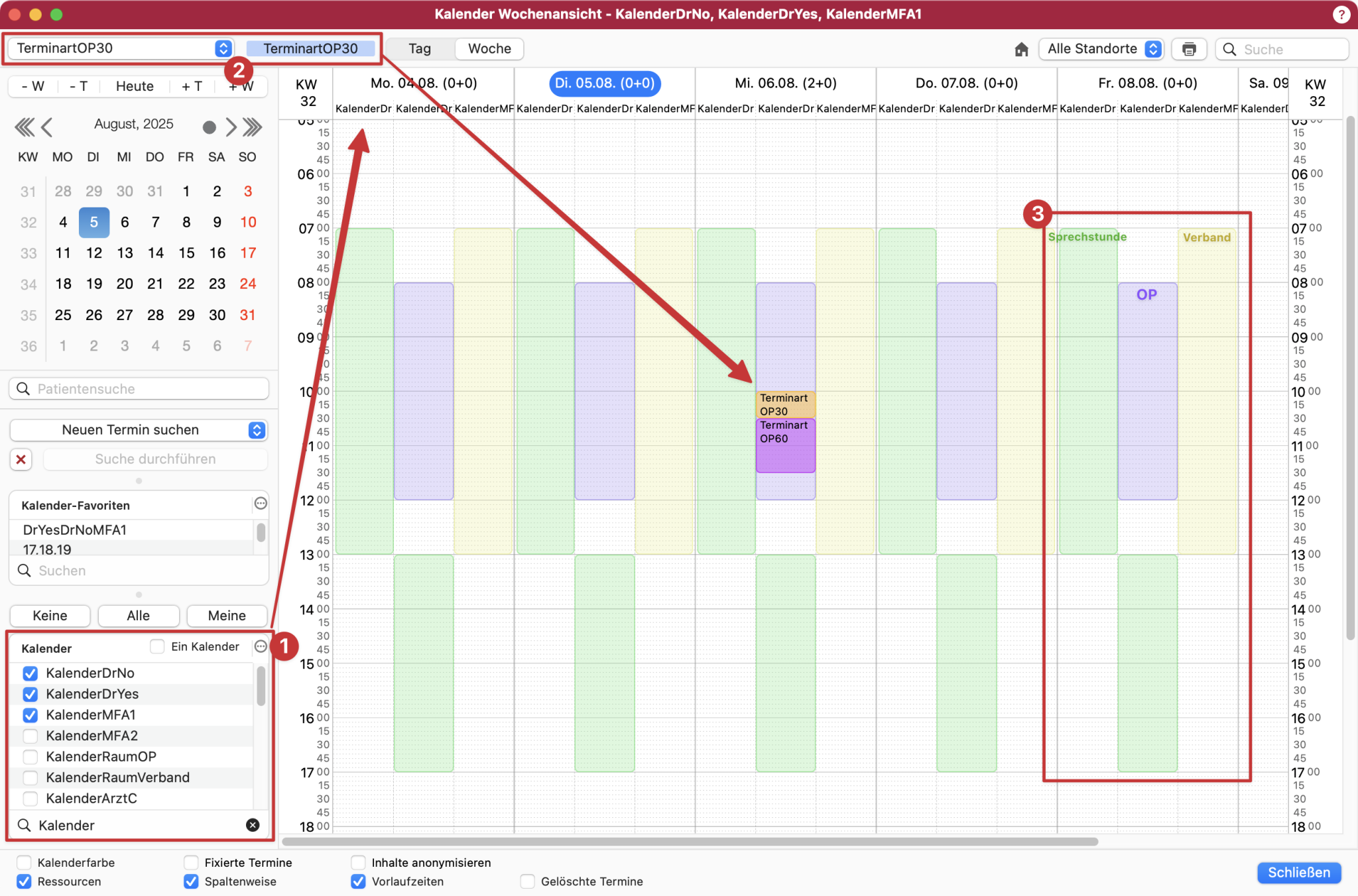Enable Inhalte anonymisieren option
Viewport: 1358px width, 896px height.
click(358, 862)
